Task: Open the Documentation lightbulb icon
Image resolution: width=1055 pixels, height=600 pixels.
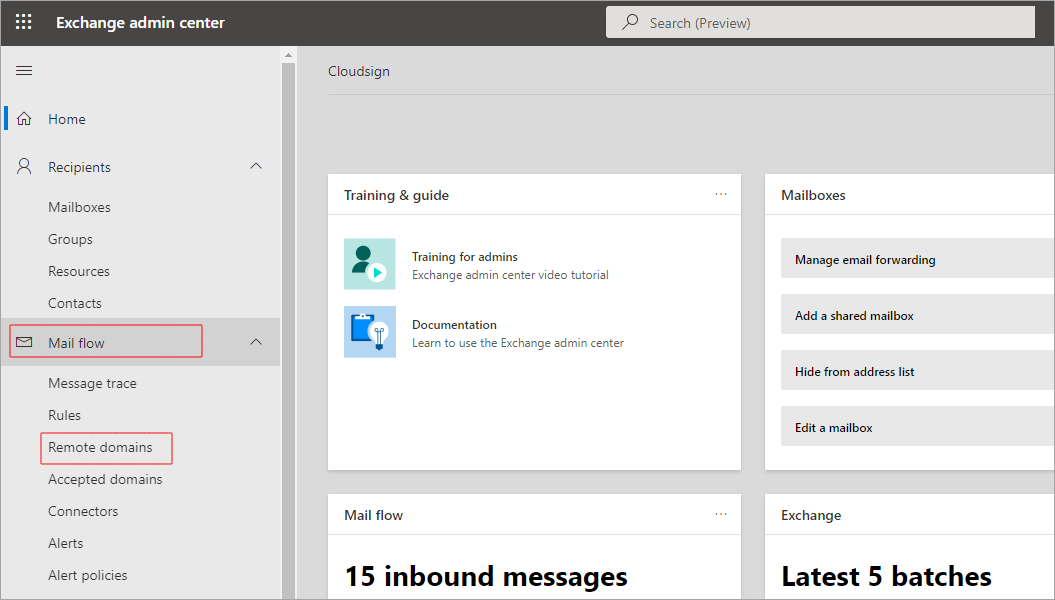Action: click(x=369, y=332)
